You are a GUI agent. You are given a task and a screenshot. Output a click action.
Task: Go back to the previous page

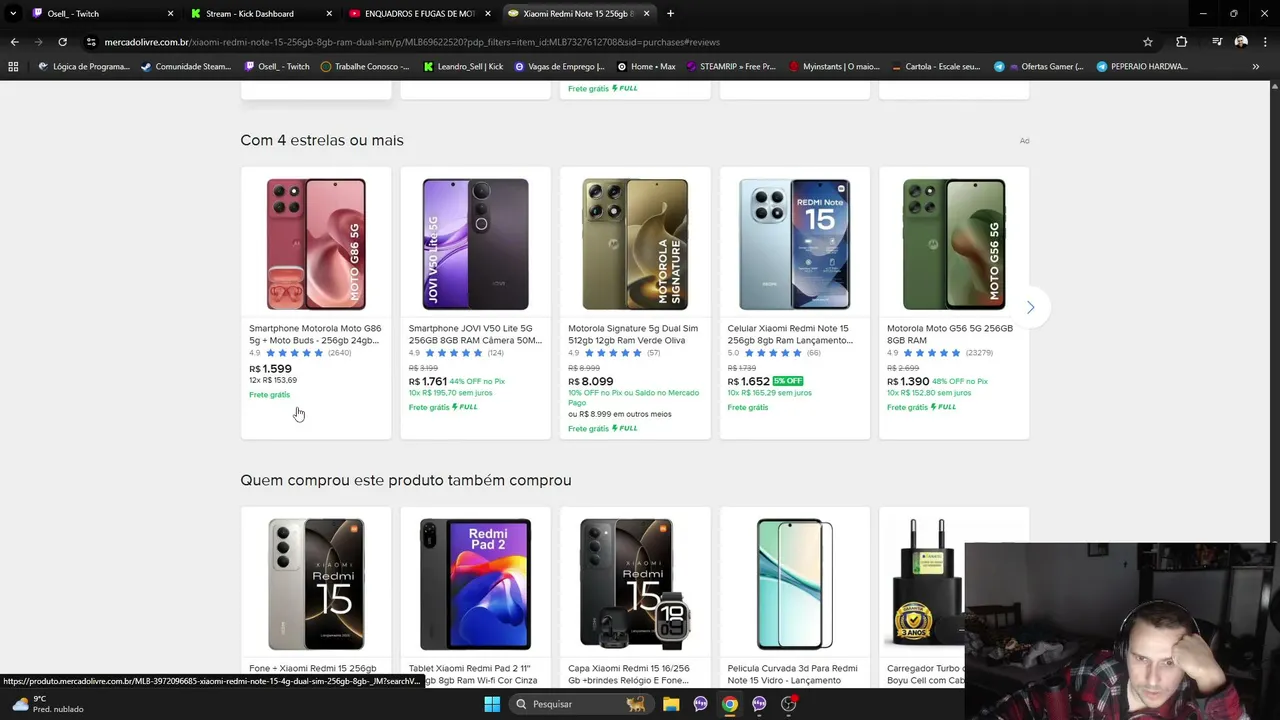(x=14, y=42)
